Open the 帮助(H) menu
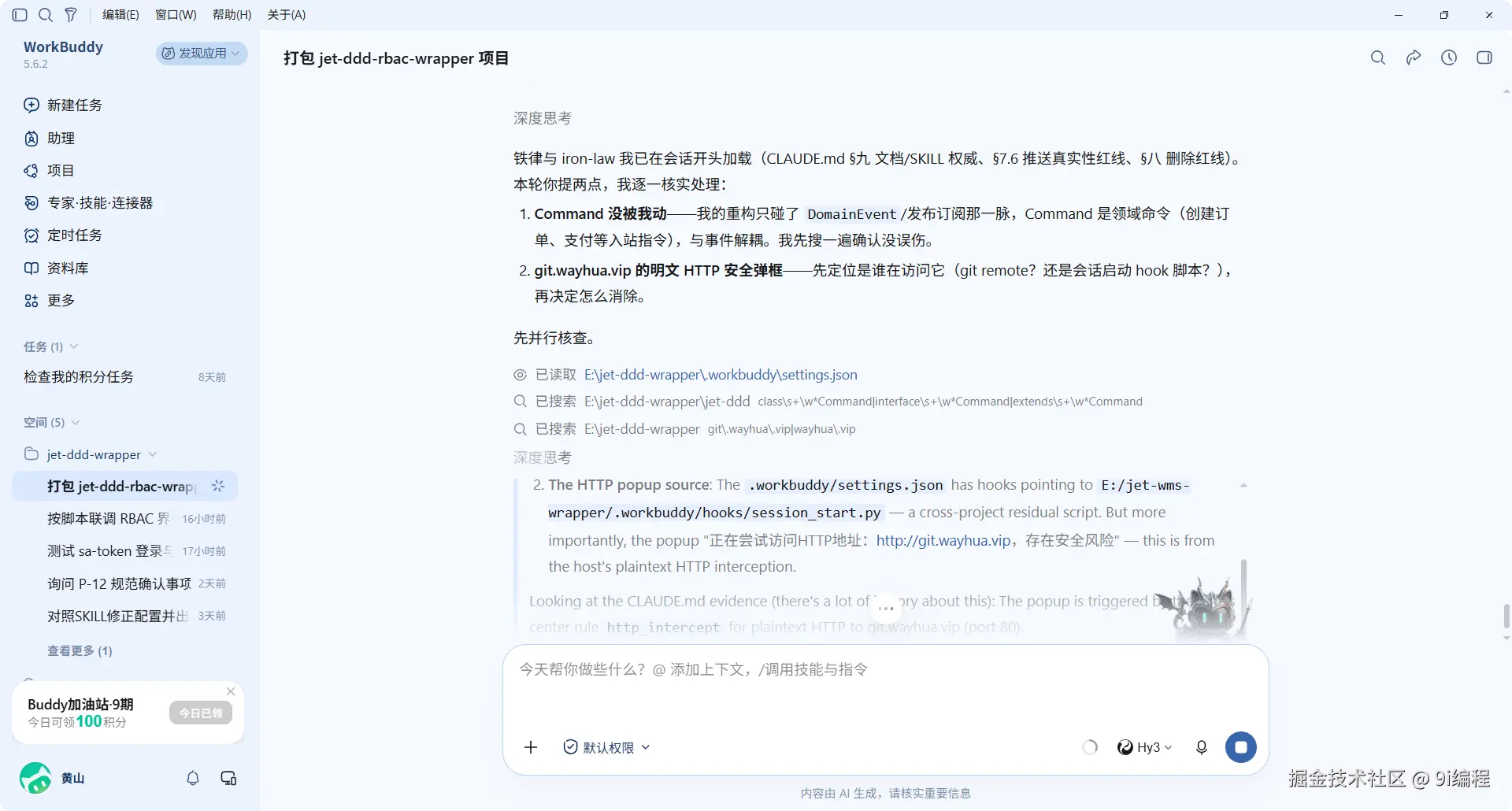The width and height of the screenshot is (1512, 811). (x=232, y=15)
